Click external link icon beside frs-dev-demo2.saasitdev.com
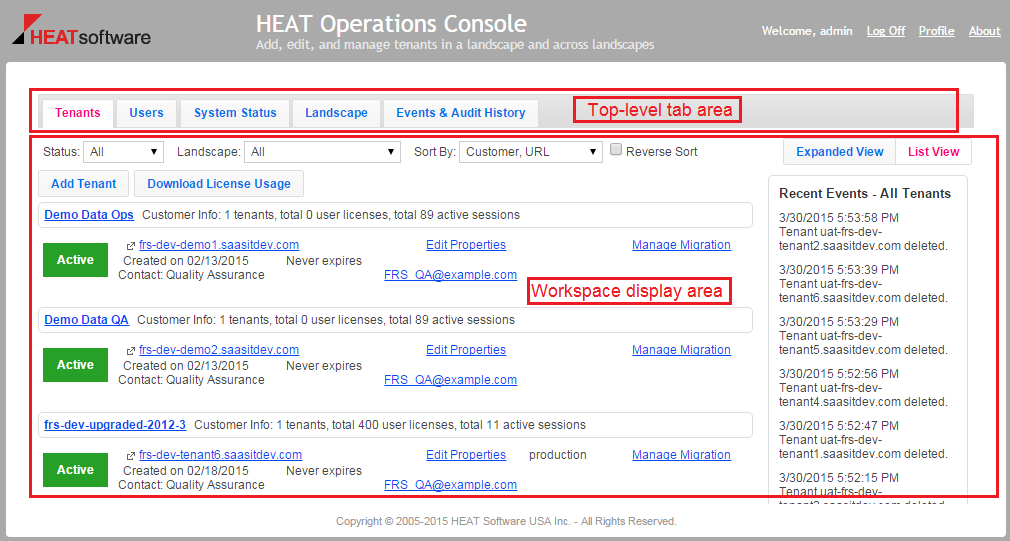1010x541 pixels. point(131,350)
